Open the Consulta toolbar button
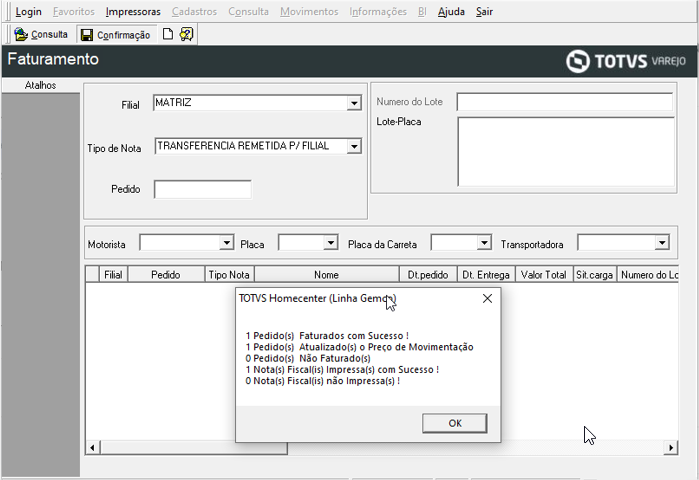The image size is (699, 480). coord(41,34)
